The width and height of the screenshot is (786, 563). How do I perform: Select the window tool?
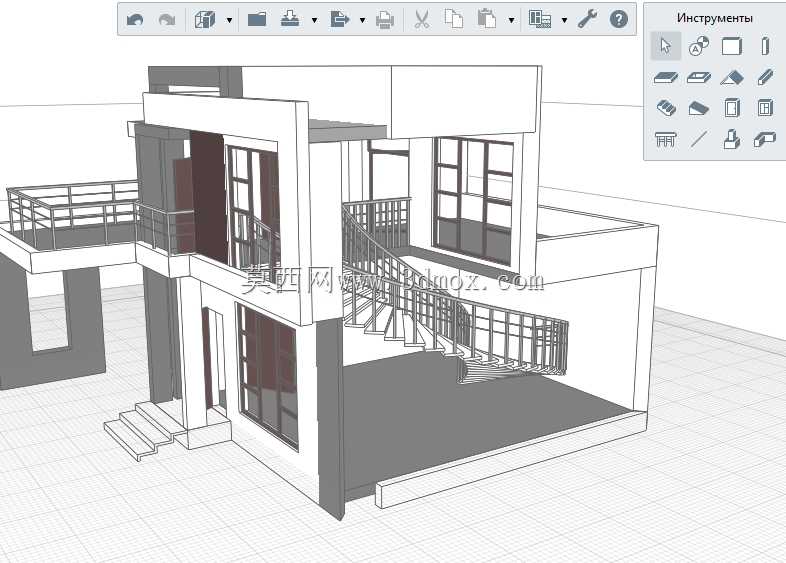(x=765, y=108)
